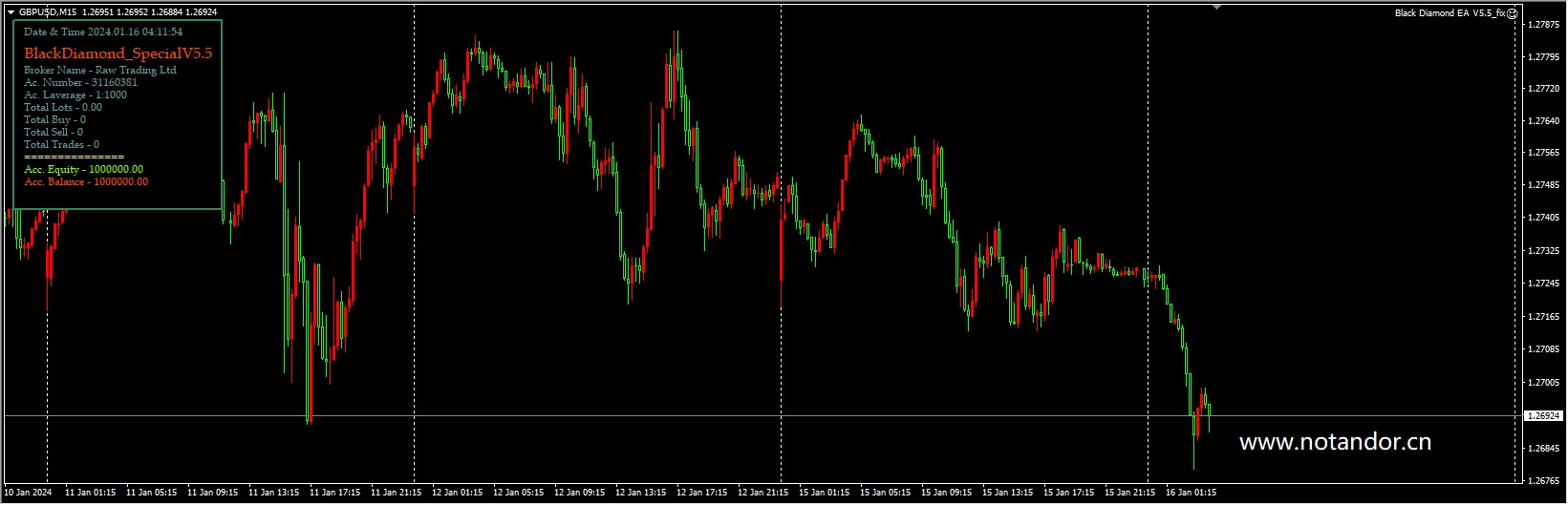Image resolution: width=1568 pixels, height=505 pixels.
Task: Click the 12 Jan 13:15 time axis label
Action: 641,494
